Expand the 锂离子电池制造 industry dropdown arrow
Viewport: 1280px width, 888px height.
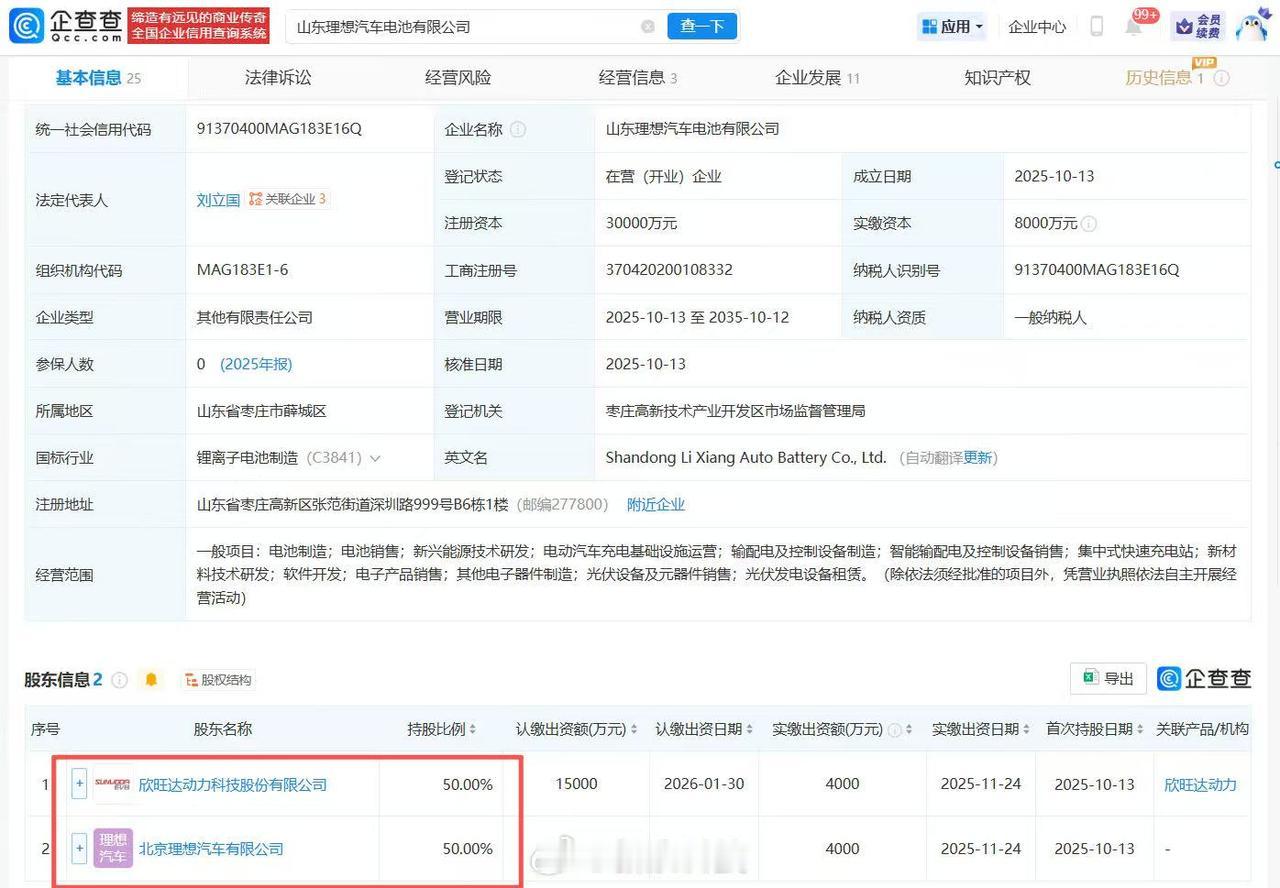pos(375,458)
